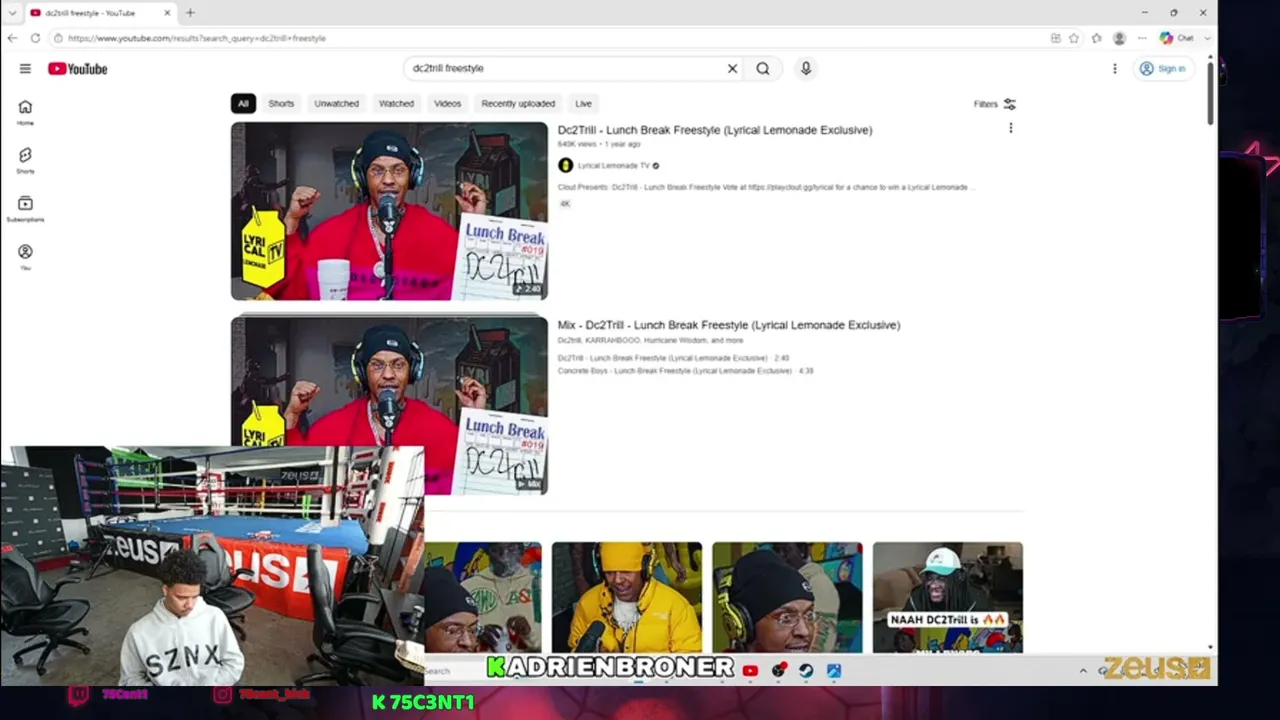Bookmark this page with the star icon
The height and width of the screenshot is (720, 1280).
point(1074,38)
